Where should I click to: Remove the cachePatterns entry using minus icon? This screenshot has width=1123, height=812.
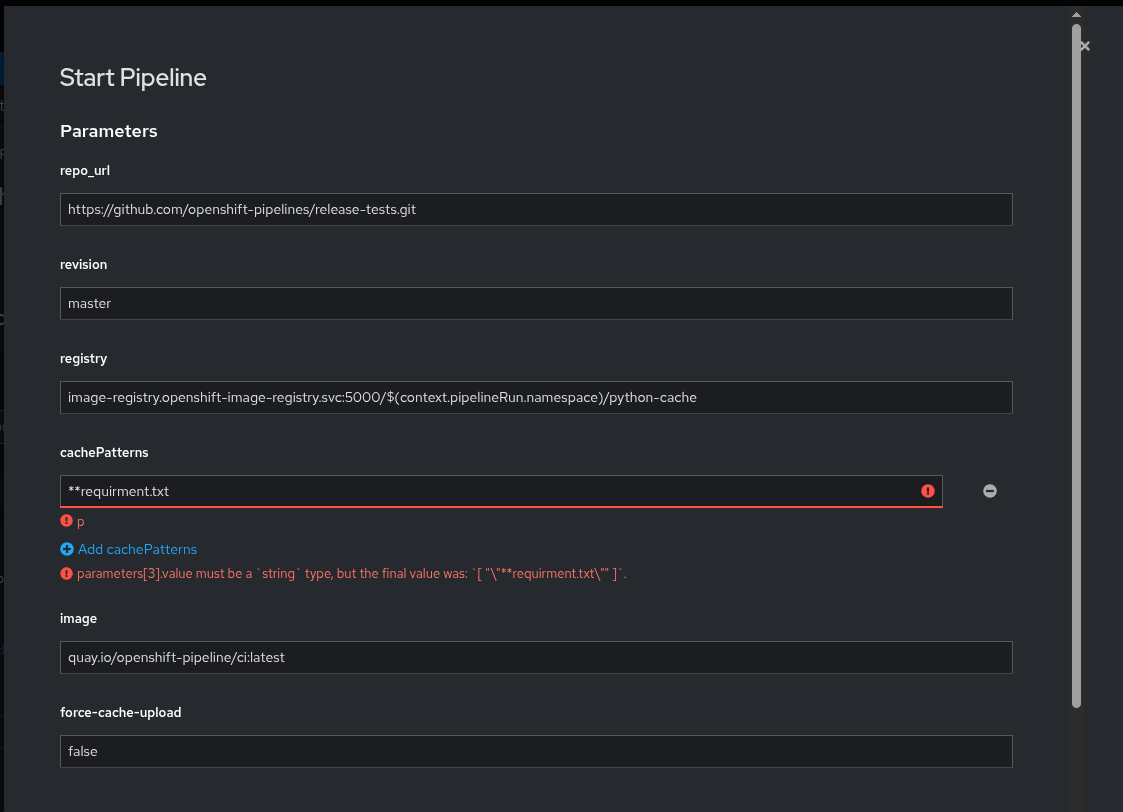point(990,491)
